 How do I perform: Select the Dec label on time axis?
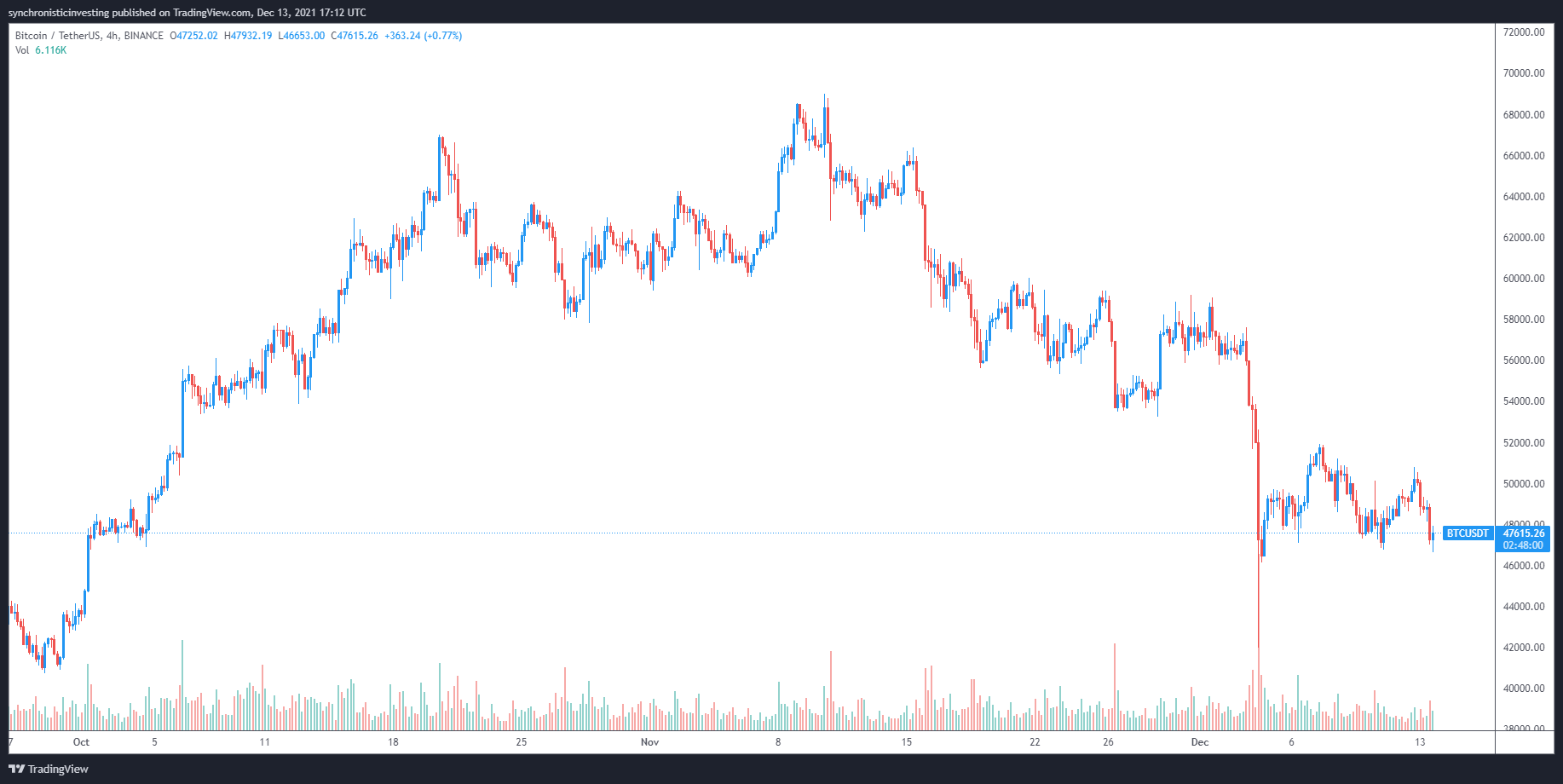click(1200, 742)
